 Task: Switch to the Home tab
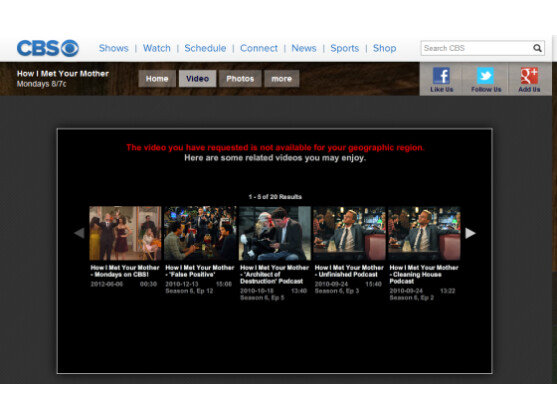pos(157,78)
